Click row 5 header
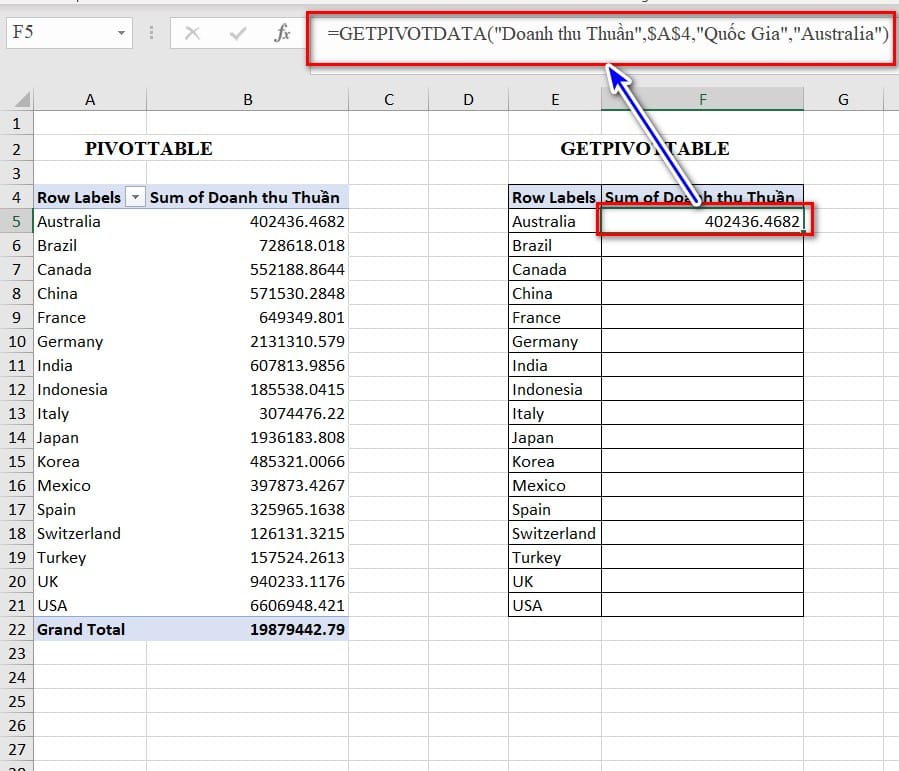This screenshot has width=899, height=771. coord(16,221)
